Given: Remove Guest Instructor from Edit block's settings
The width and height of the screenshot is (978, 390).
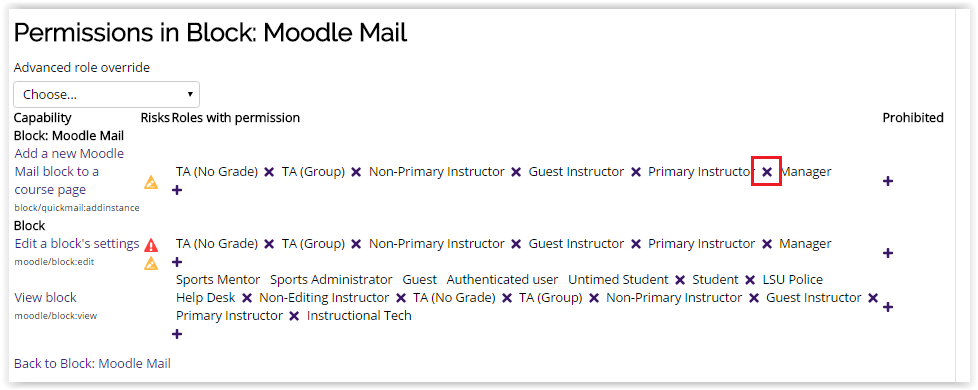Looking at the screenshot, I should click(636, 244).
